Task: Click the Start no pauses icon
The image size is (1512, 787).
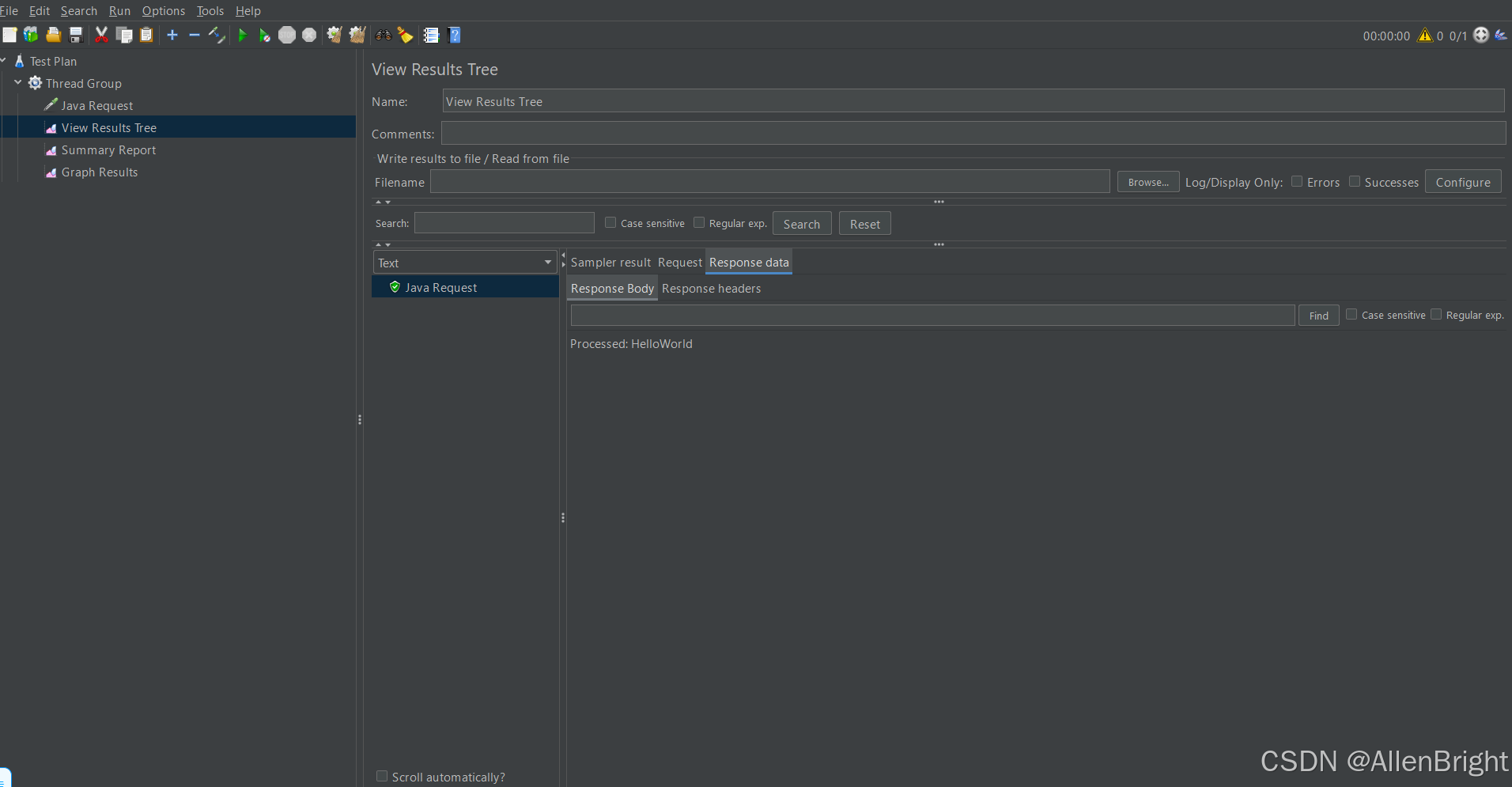Action: [264, 35]
